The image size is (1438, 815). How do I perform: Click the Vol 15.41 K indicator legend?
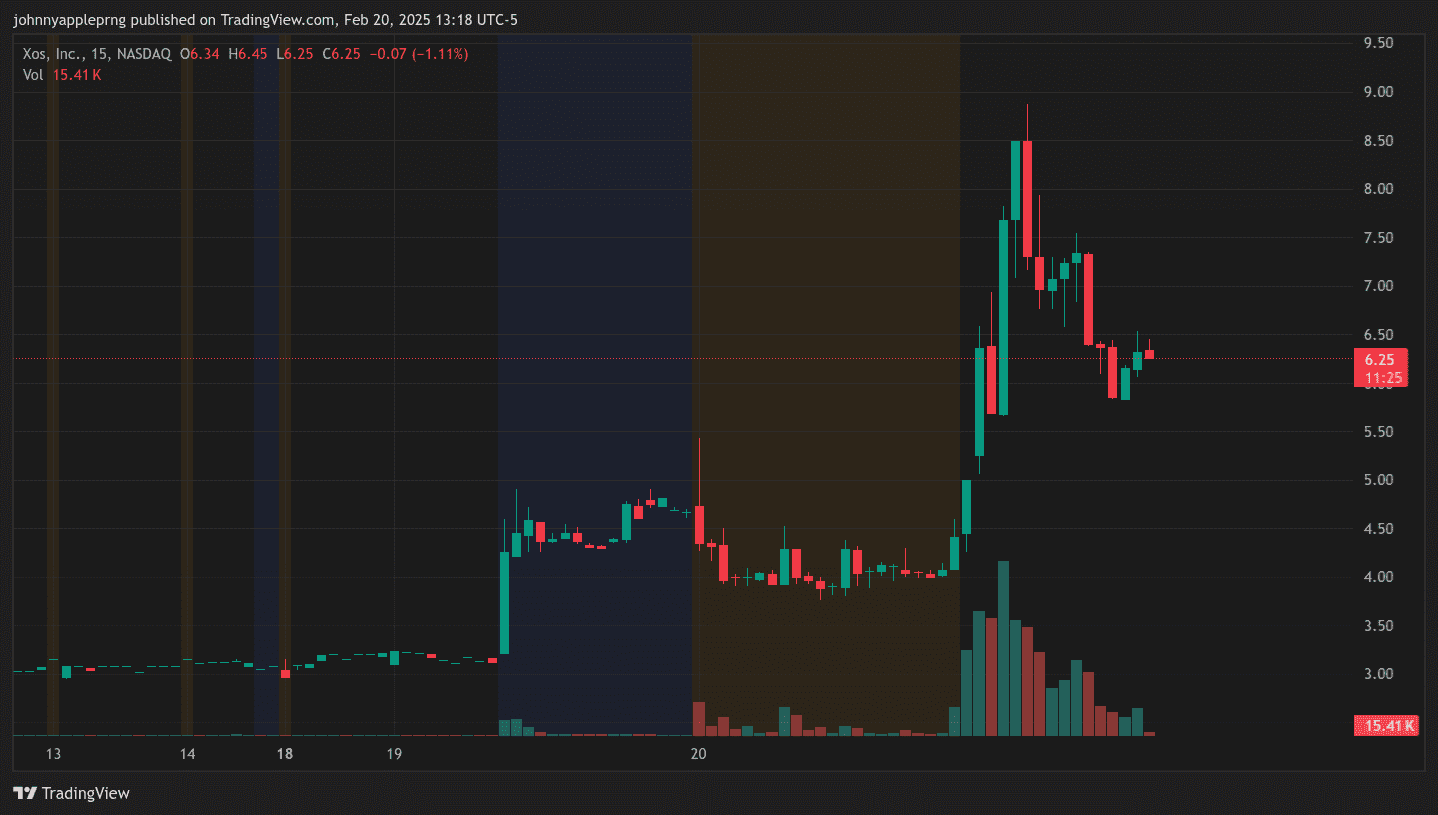point(62,75)
